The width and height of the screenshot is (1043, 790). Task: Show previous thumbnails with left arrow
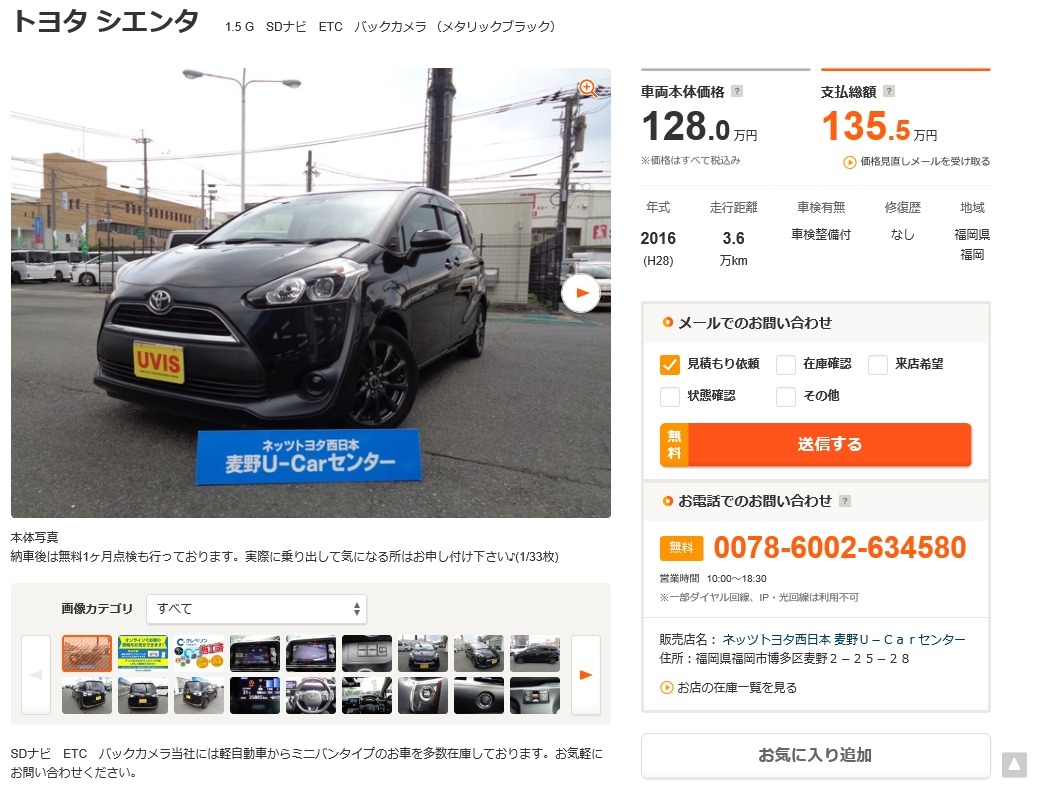36,675
